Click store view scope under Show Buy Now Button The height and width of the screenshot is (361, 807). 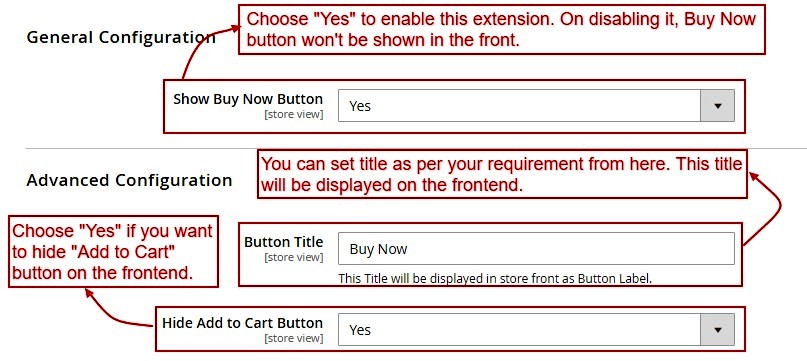pyautogui.click(x=293, y=114)
